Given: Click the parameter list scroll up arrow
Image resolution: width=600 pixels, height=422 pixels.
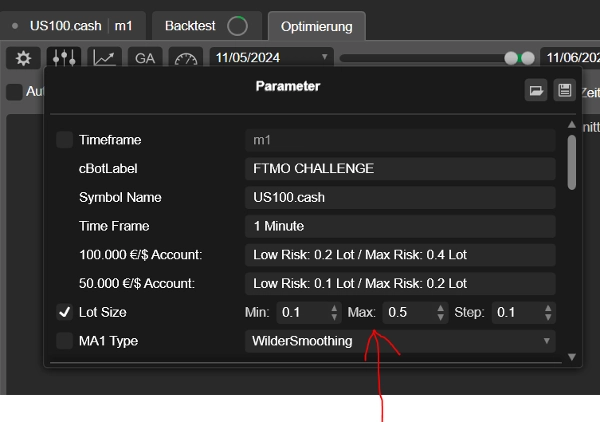Looking at the screenshot, I should 572,124.
